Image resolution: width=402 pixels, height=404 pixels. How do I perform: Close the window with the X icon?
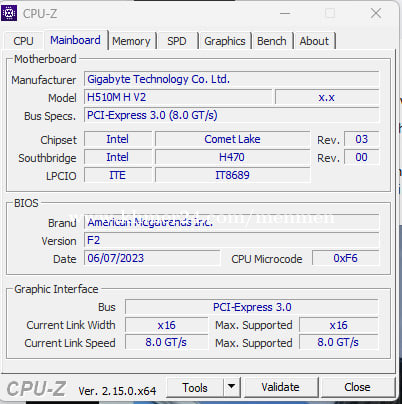(x=376, y=13)
